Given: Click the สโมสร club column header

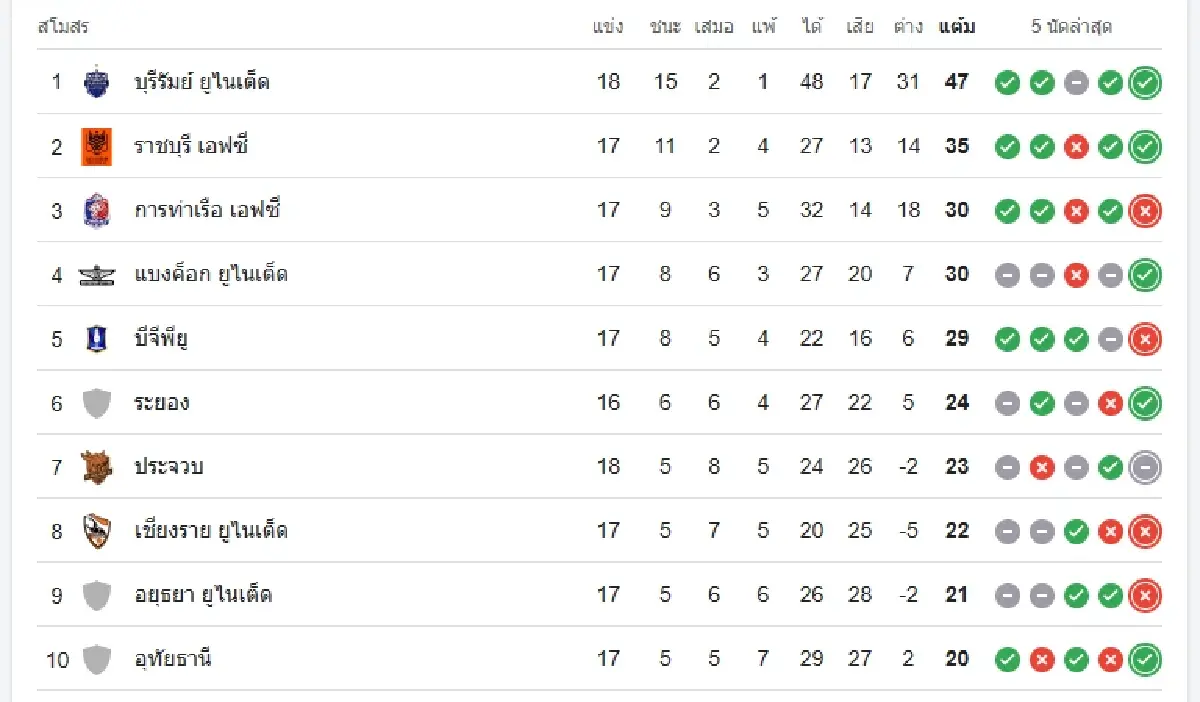Looking at the screenshot, I should 63,27.
